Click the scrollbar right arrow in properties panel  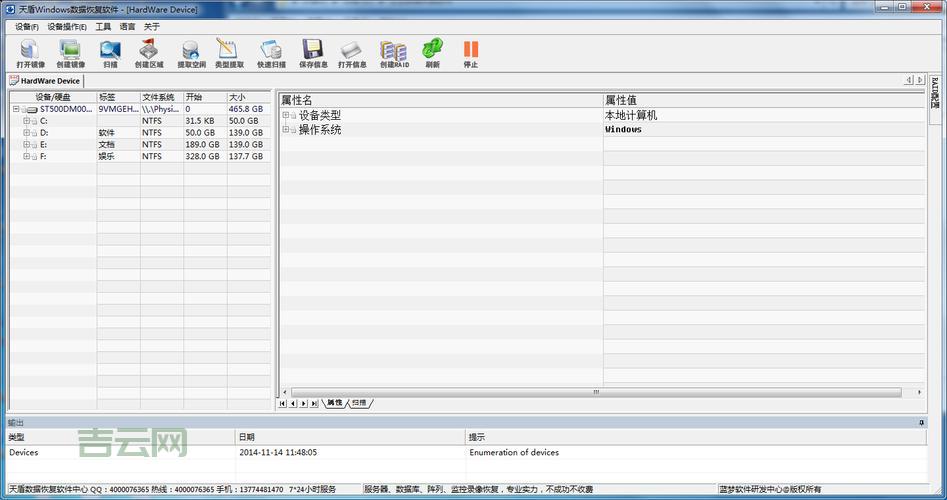[919, 392]
